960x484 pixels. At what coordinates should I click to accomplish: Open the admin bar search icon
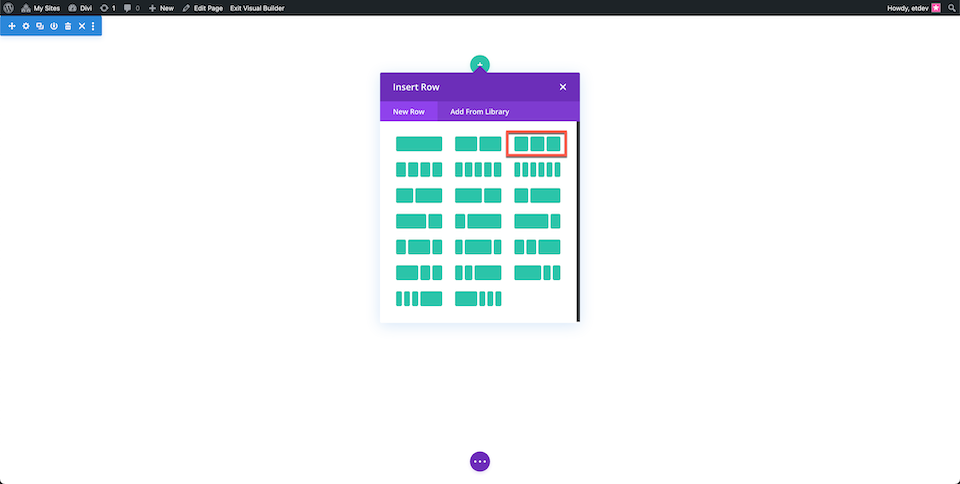pyautogui.click(x=951, y=8)
